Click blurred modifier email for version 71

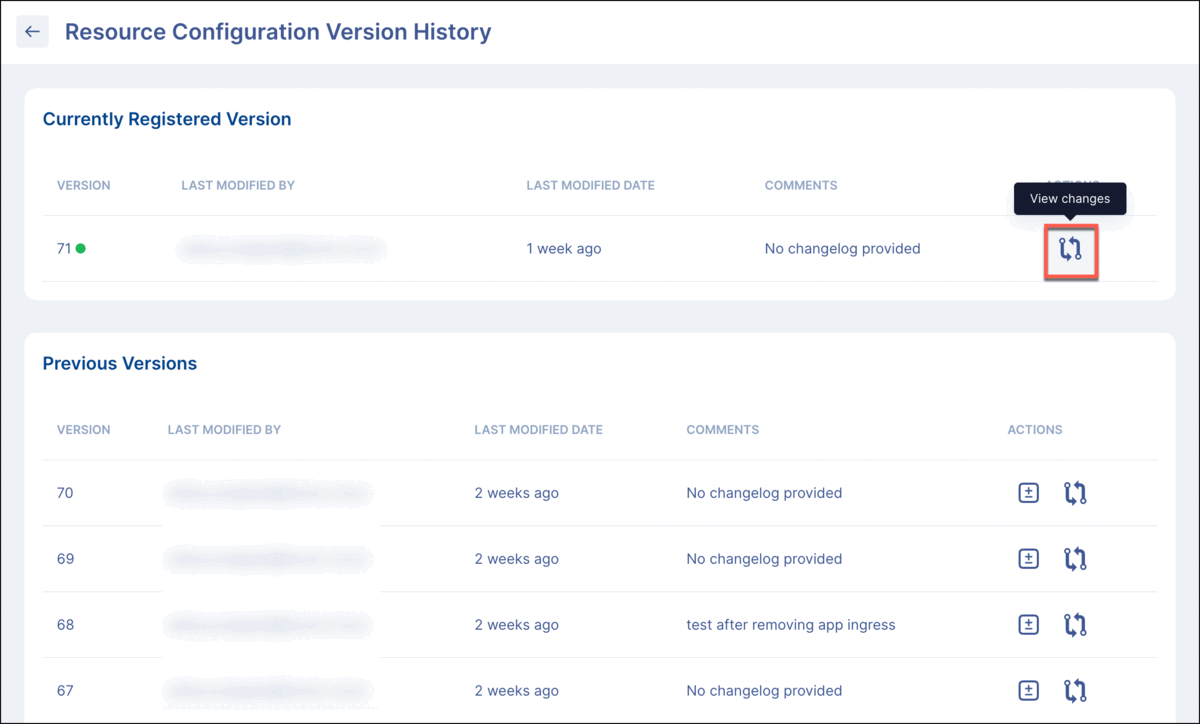point(281,249)
